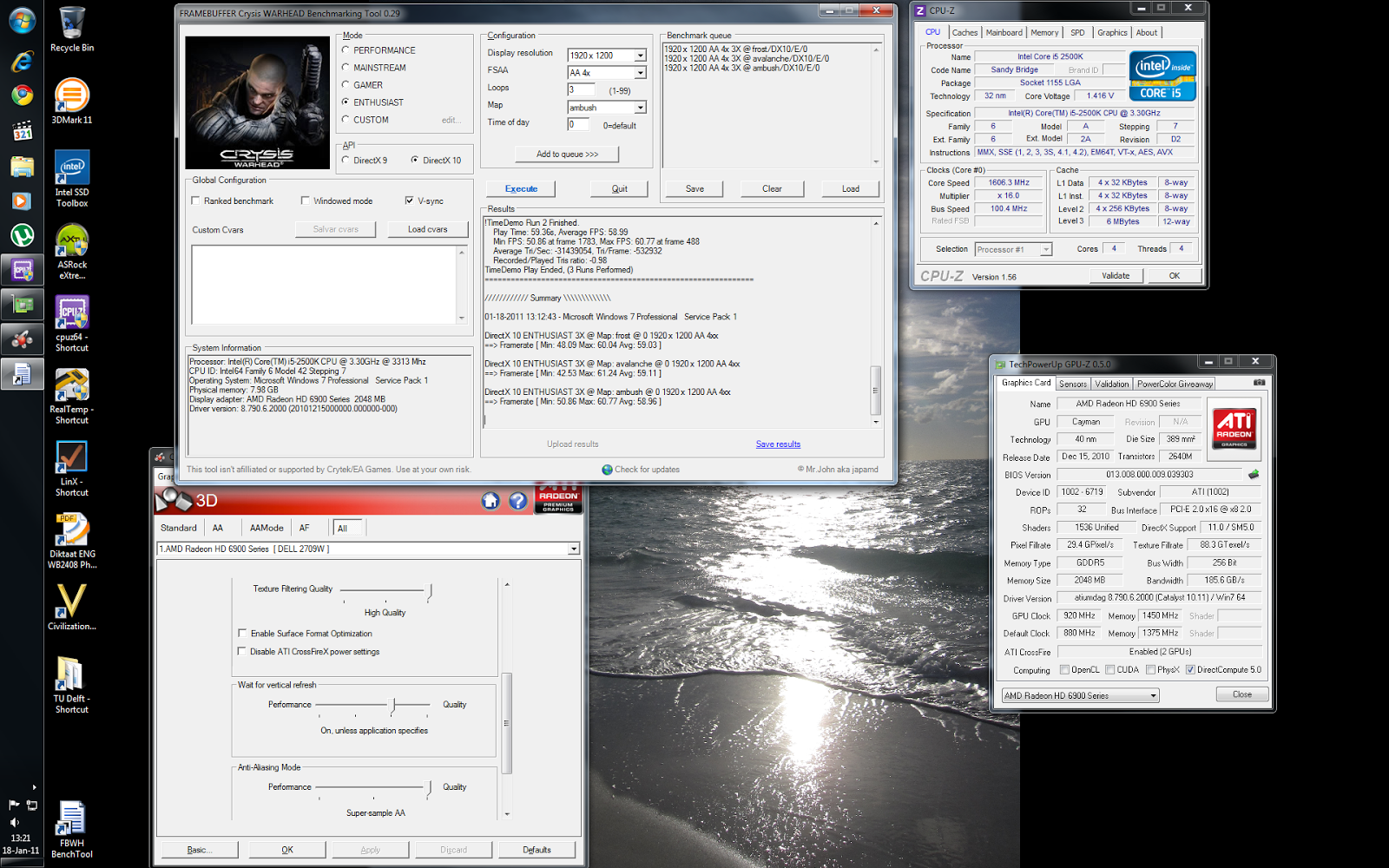Click the Catalyst home icon
This screenshot has height=868, width=1389.
coord(490,501)
